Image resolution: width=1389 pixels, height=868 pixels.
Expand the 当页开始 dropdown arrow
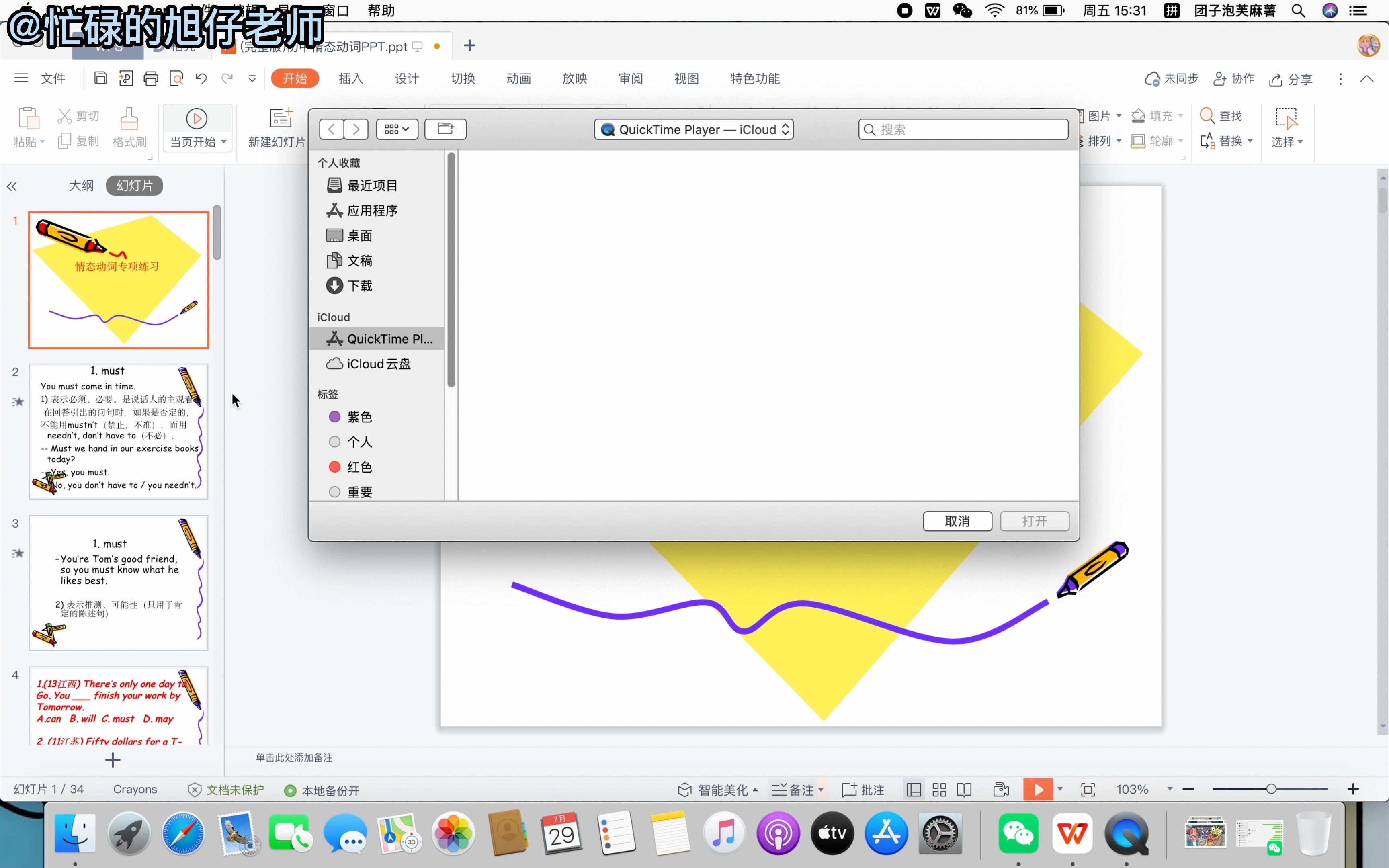click(224, 142)
